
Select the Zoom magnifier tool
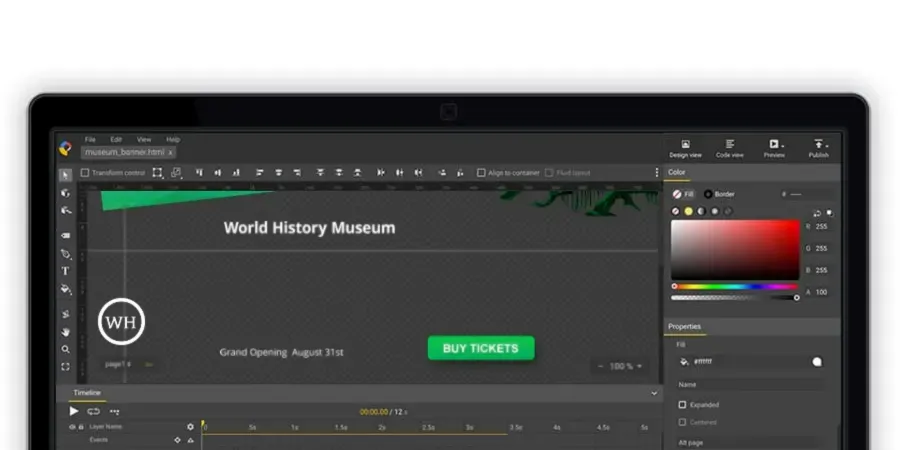pos(66,350)
